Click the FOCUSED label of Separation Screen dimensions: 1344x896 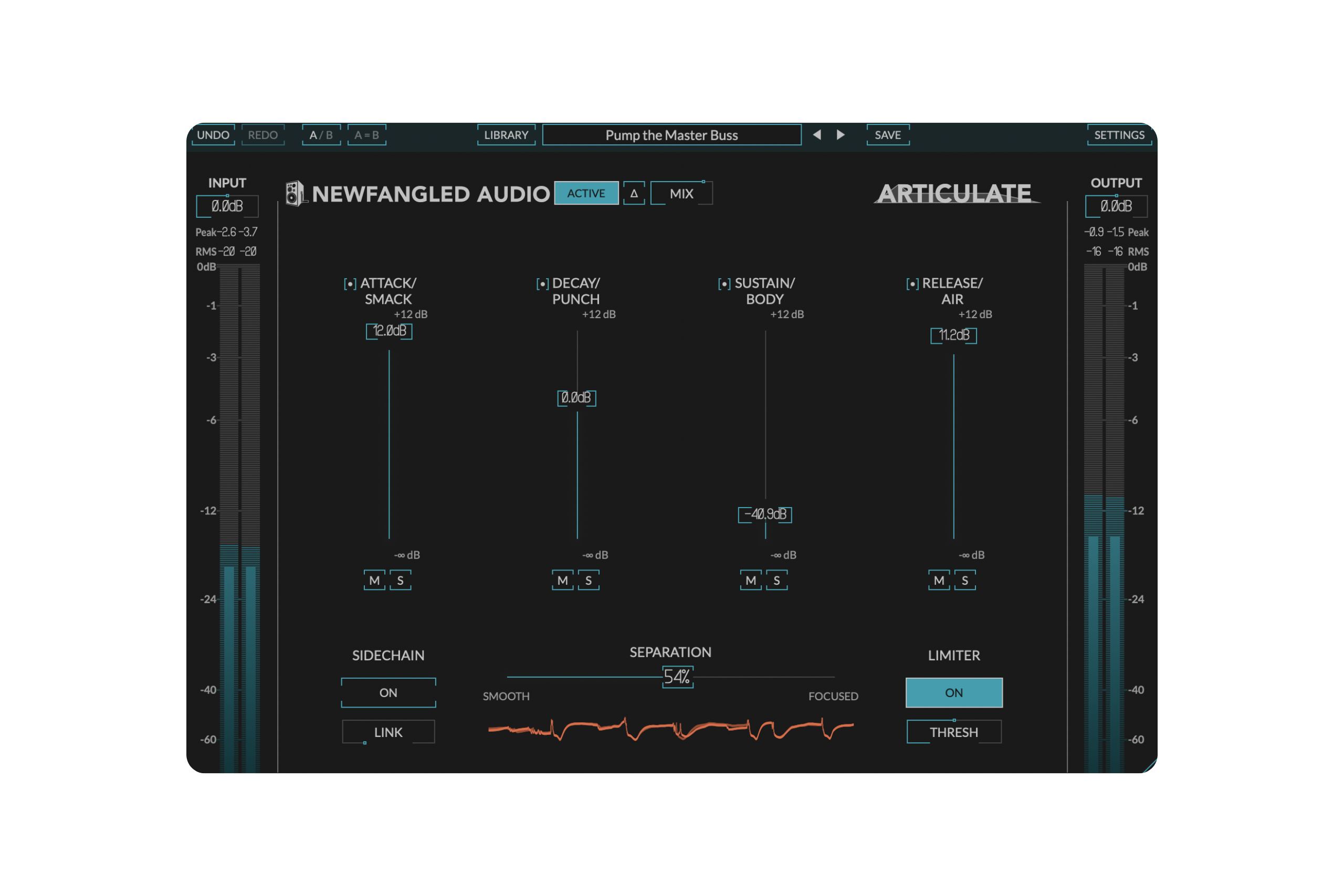click(833, 696)
